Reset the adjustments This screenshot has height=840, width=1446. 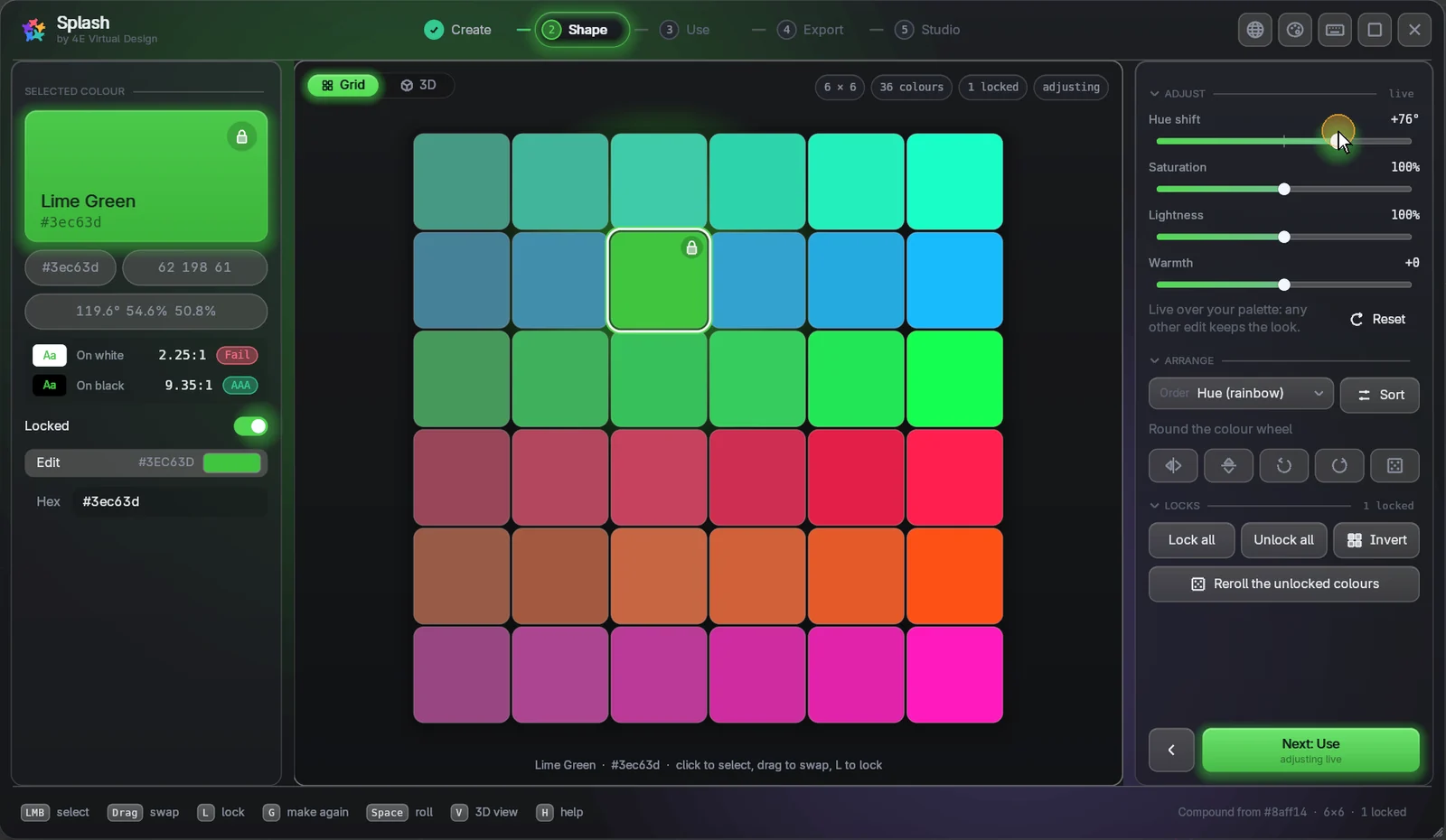coord(1377,319)
